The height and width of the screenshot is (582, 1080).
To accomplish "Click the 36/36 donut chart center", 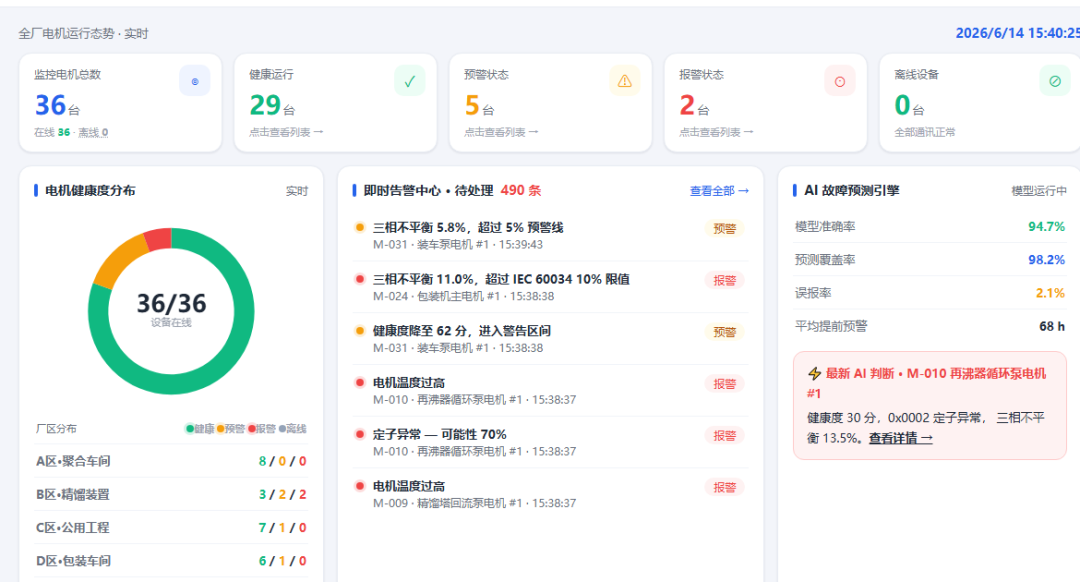I will click(x=171, y=309).
